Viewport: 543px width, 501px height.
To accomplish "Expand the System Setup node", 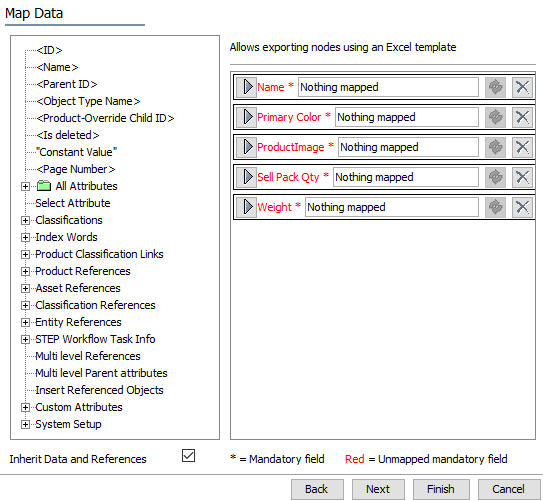I will click(x=25, y=424).
